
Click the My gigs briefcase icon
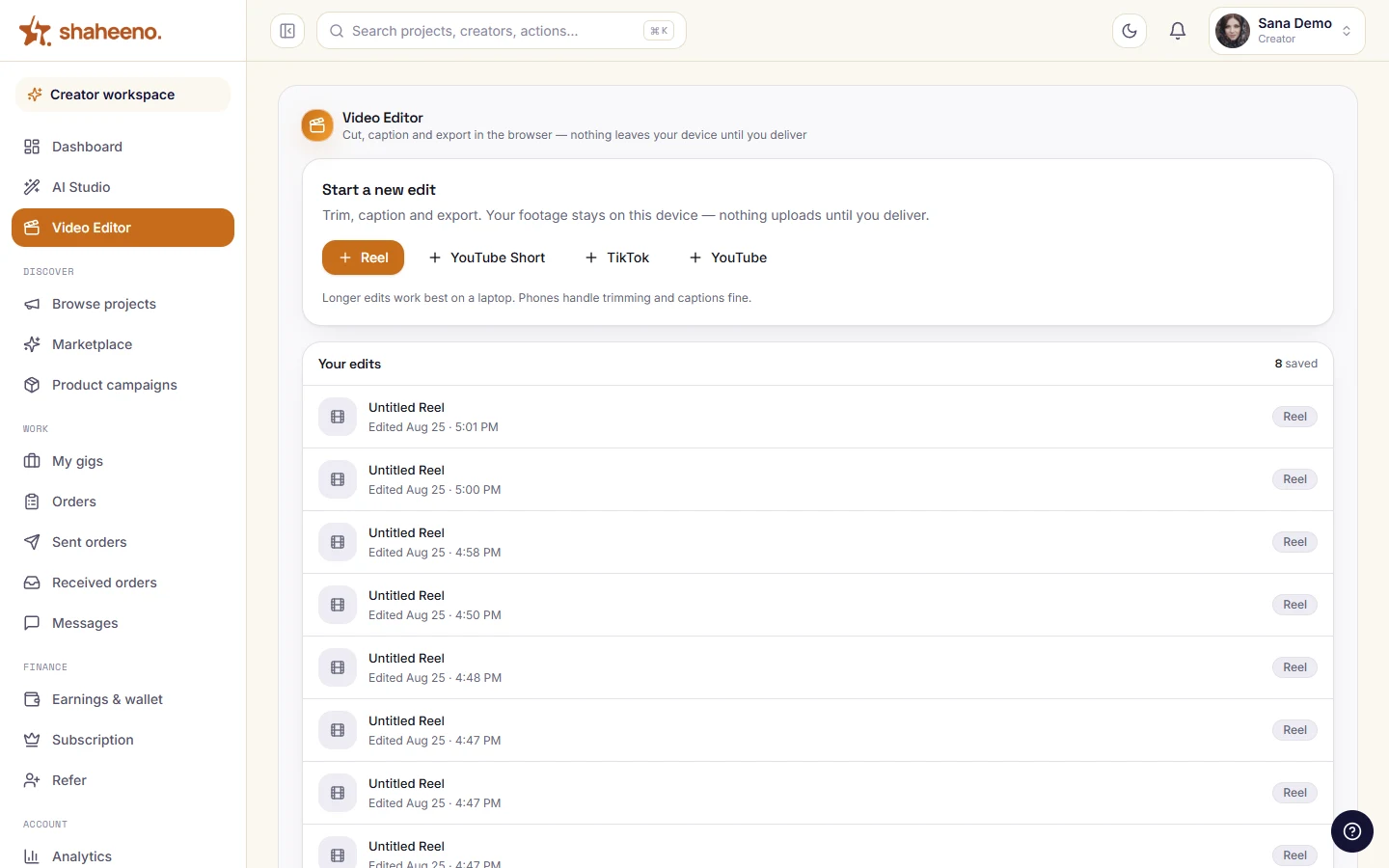(32, 461)
